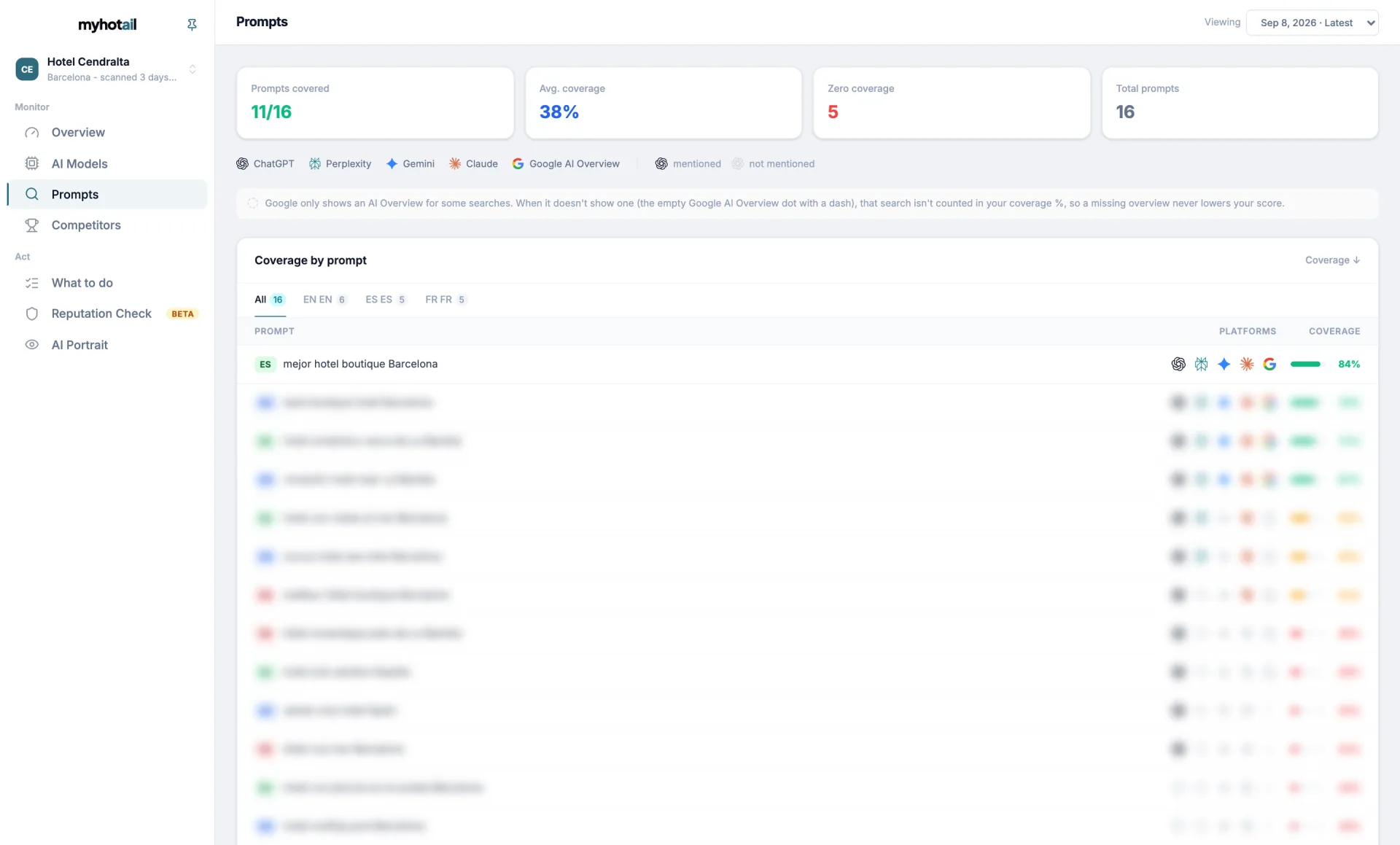Click the Google AI Overview info note
This screenshot has height=845, width=1400.
pos(807,203)
